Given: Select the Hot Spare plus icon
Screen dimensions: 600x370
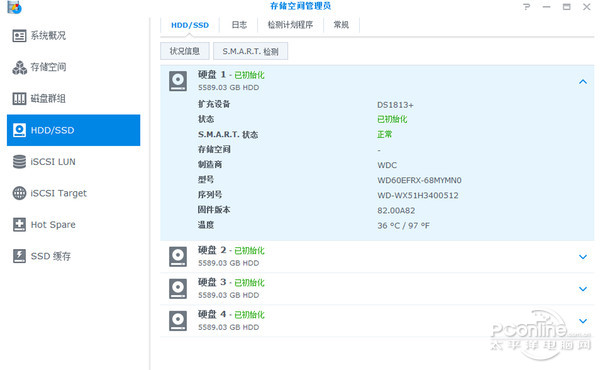Looking at the screenshot, I should [19, 225].
